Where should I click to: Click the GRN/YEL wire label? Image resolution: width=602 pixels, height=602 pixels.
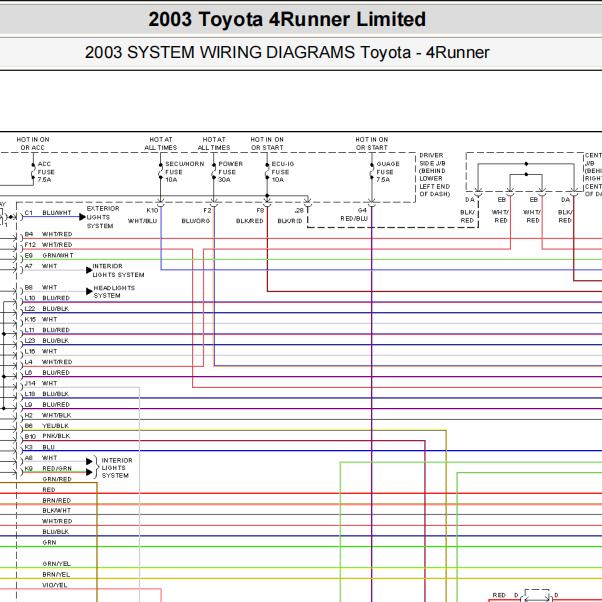coord(56,564)
